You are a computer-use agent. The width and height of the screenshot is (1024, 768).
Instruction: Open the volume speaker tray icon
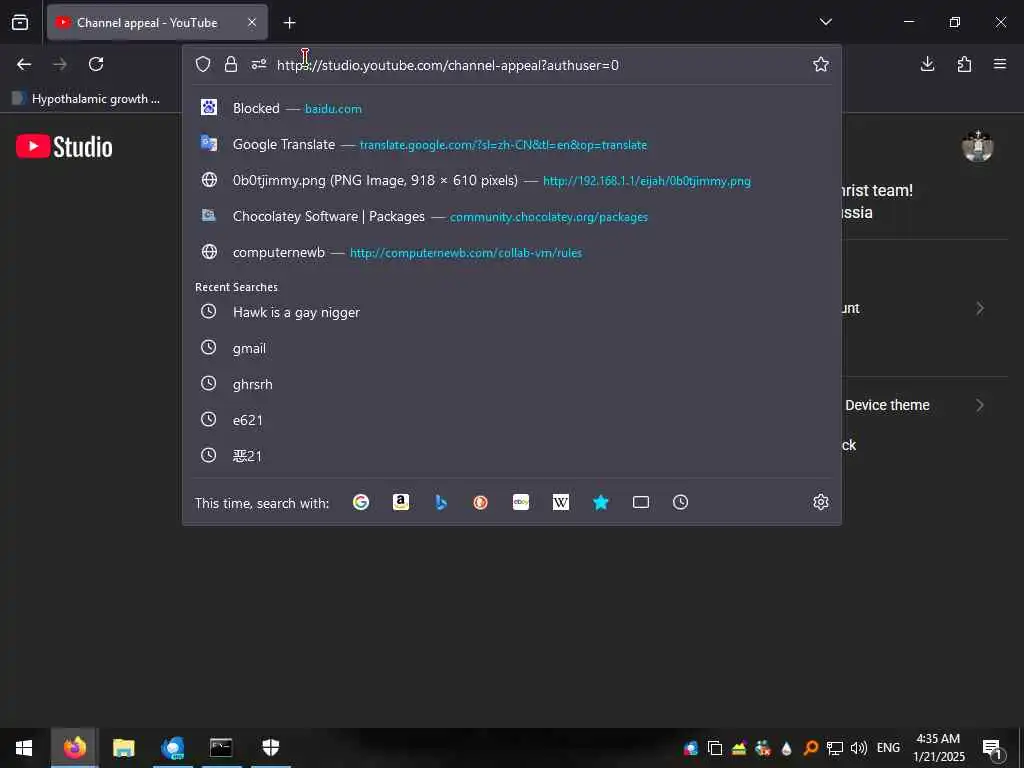(859, 748)
